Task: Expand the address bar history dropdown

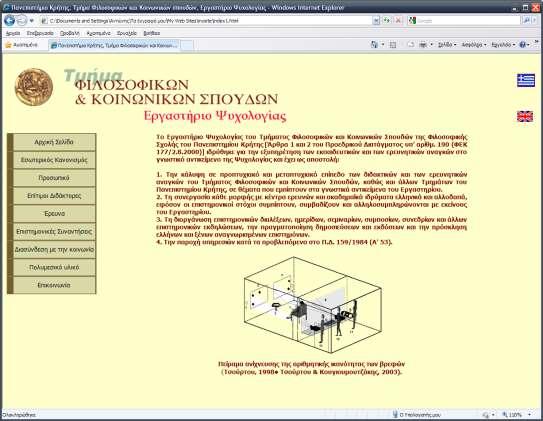Action: pyautogui.click(x=376, y=21)
